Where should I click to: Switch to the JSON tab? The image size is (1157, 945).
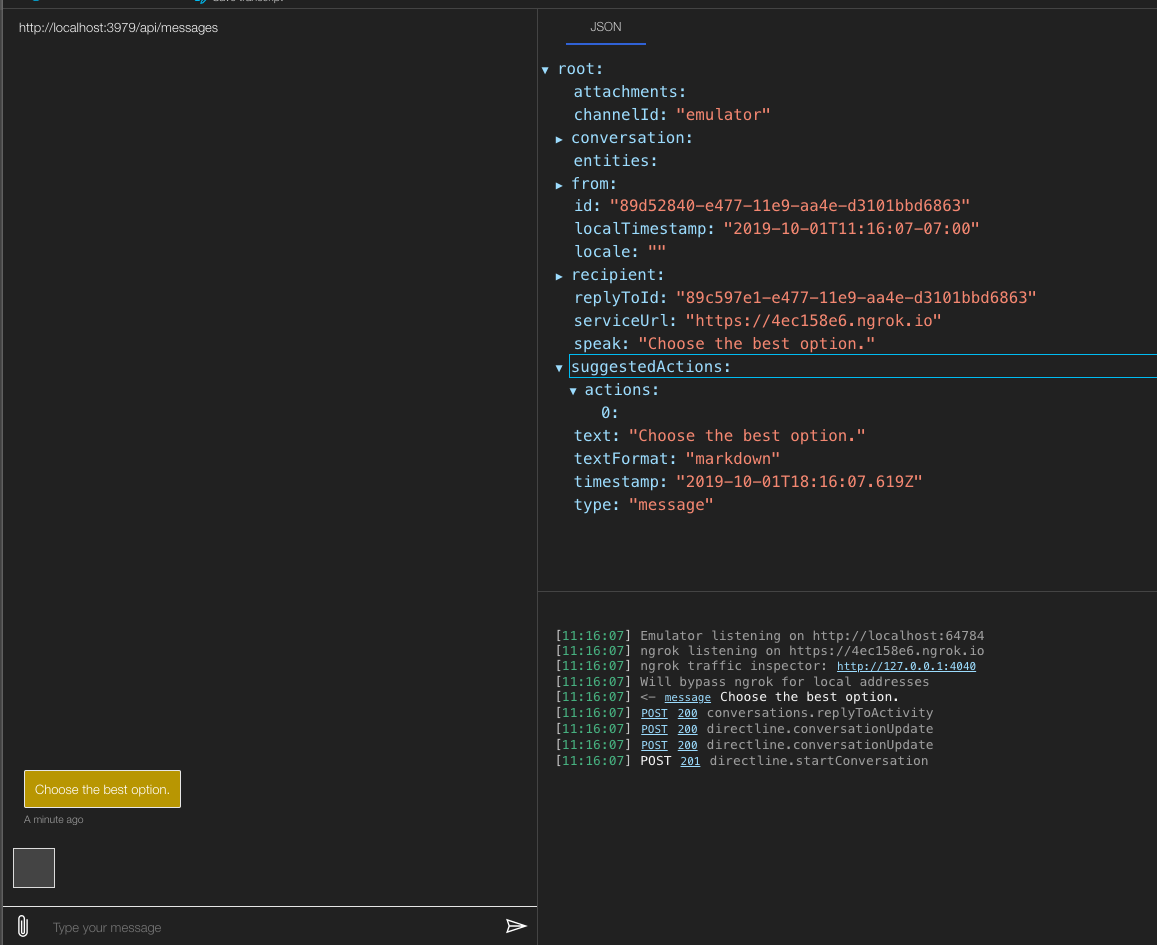(605, 27)
